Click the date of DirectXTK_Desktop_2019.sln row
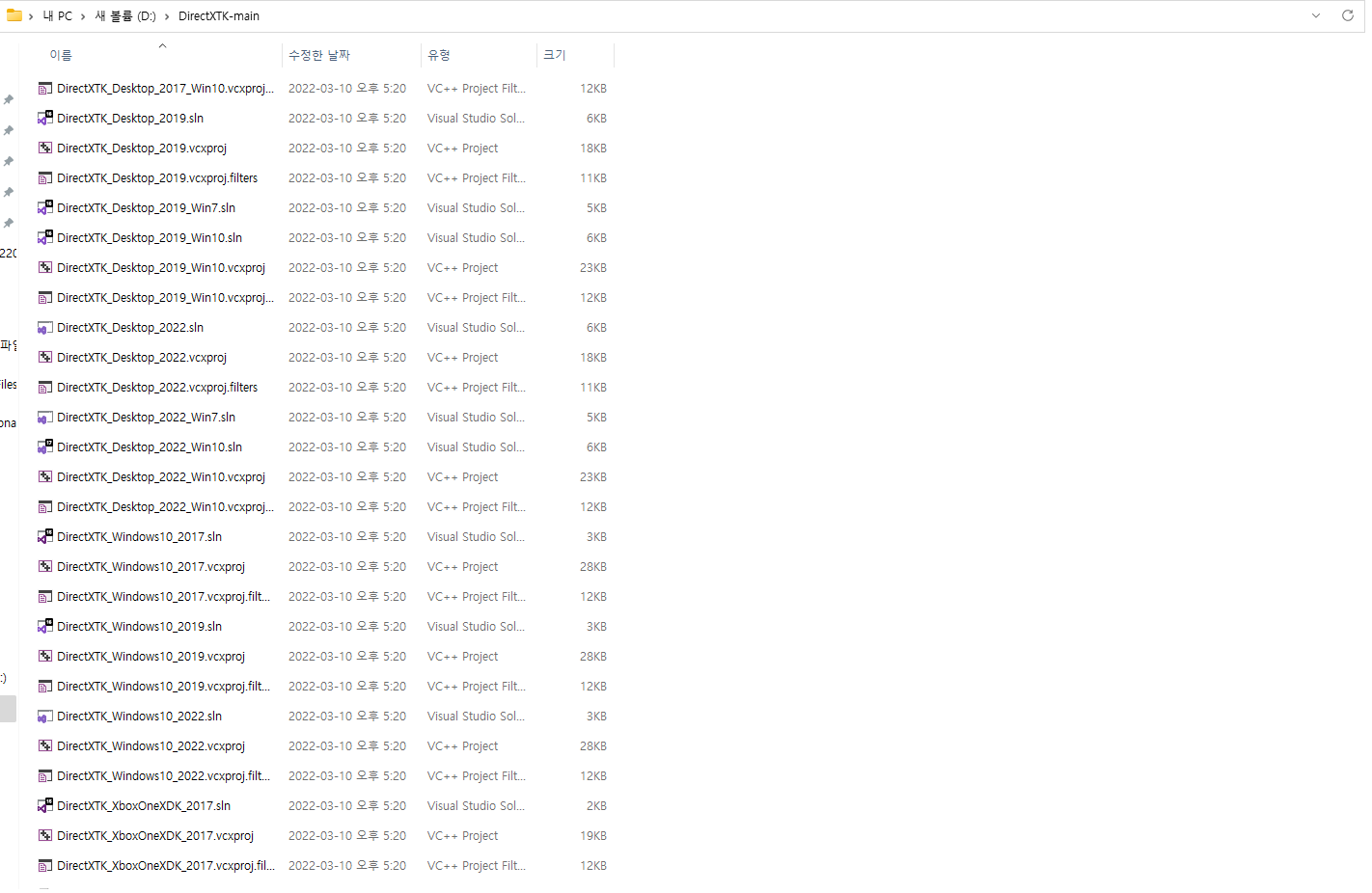Image resolution: width=1372 pixels, height=893 pixels. pos(347,119)
